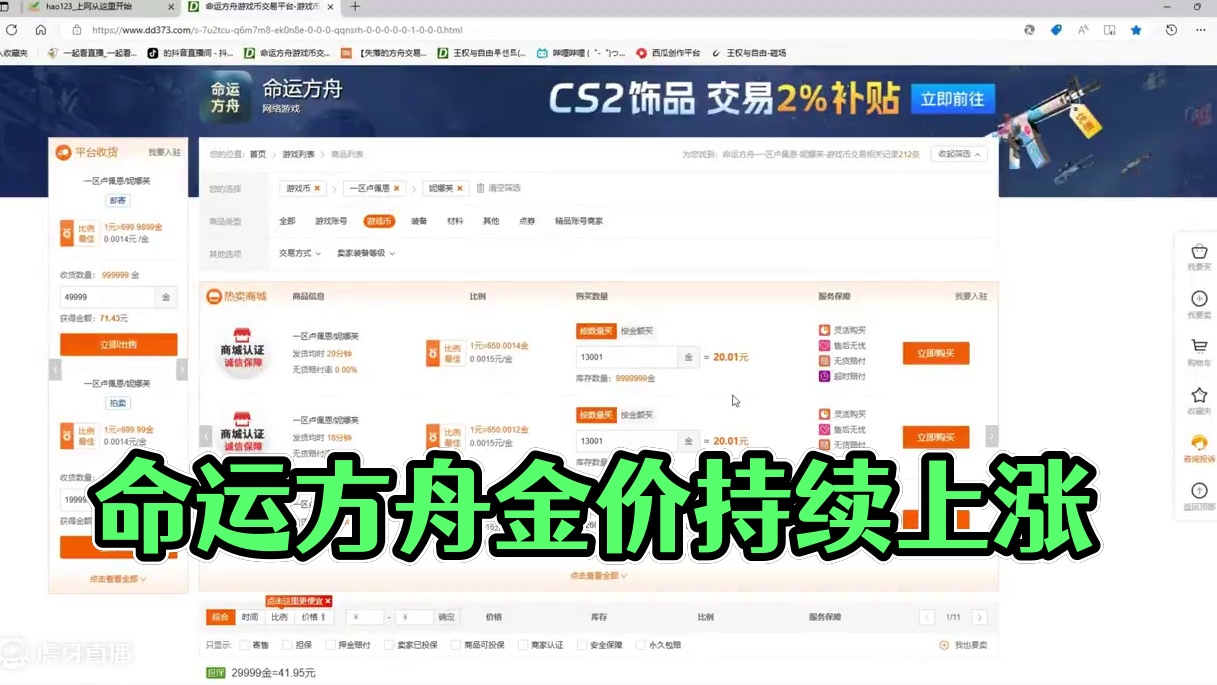Sort results by 价格 with arrow
The height and width of the screenshot is (685, 1217).
[311, 617]
